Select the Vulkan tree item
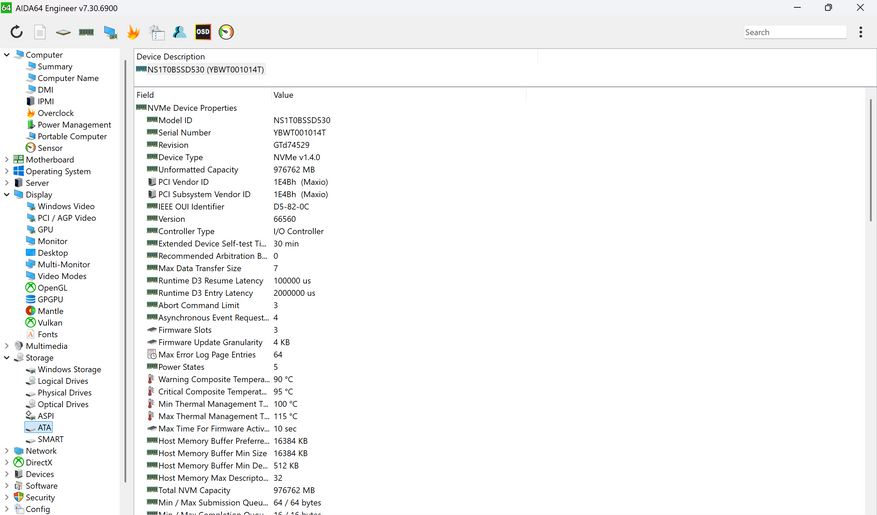Image resolution: width=877 pixels, height=515 pixels. (x=50, y=323)
